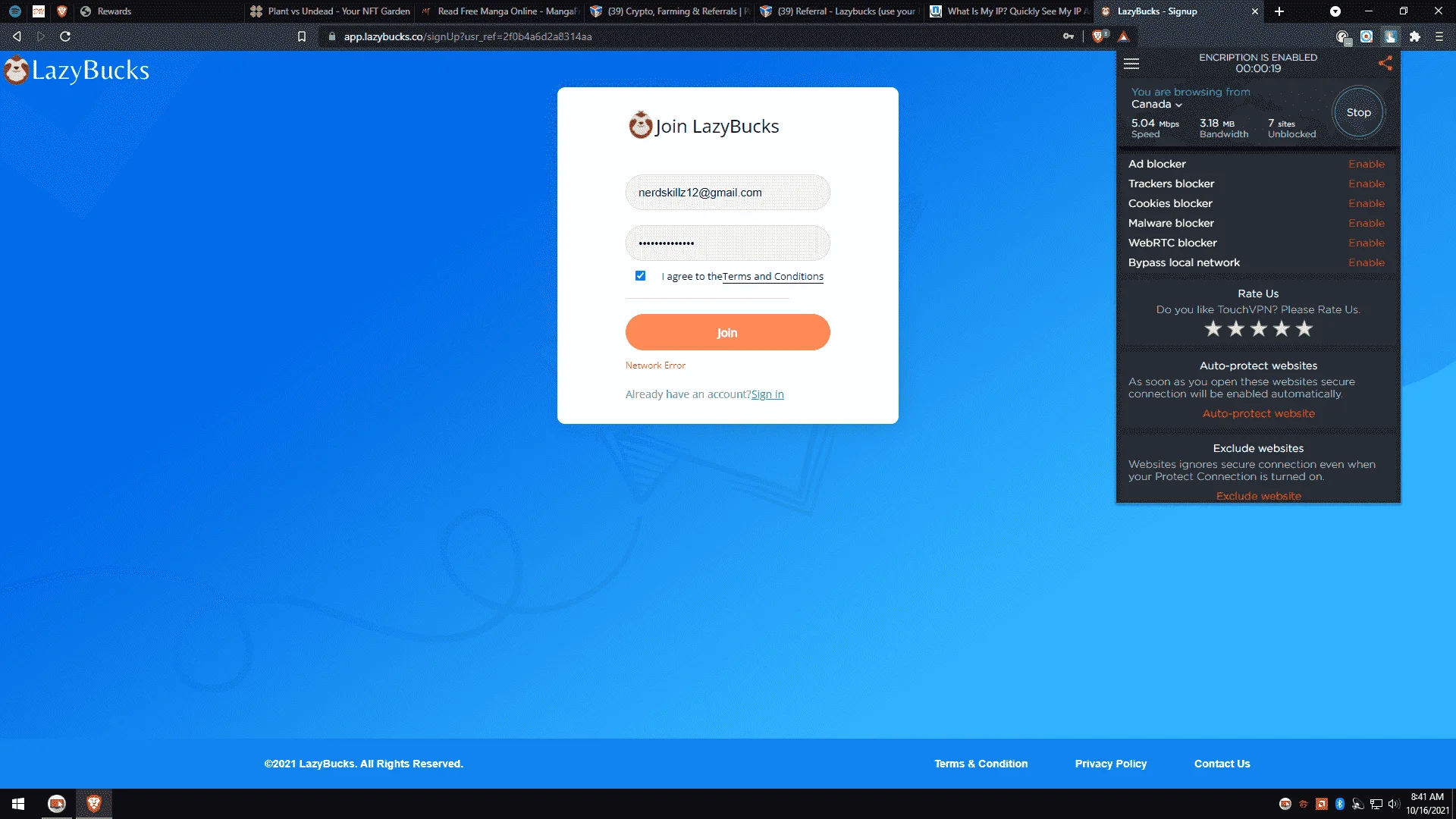
Task: Stop the VPN connection
Action: [1358, 112]
